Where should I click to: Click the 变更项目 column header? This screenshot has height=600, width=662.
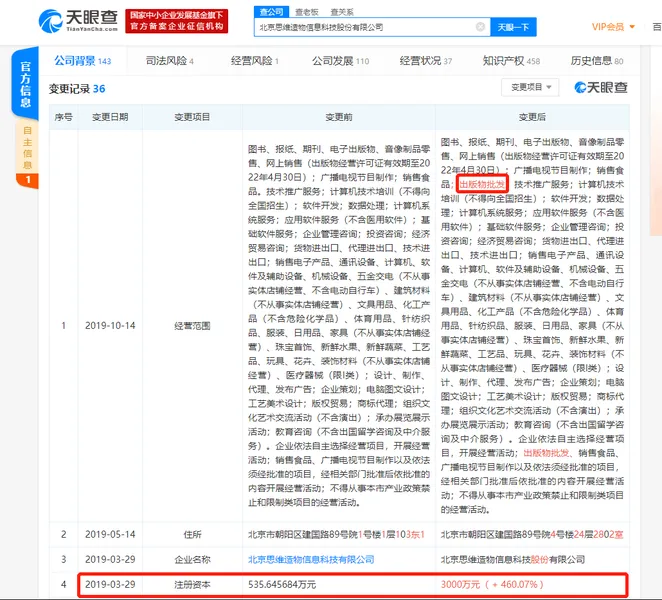point(193,117)
